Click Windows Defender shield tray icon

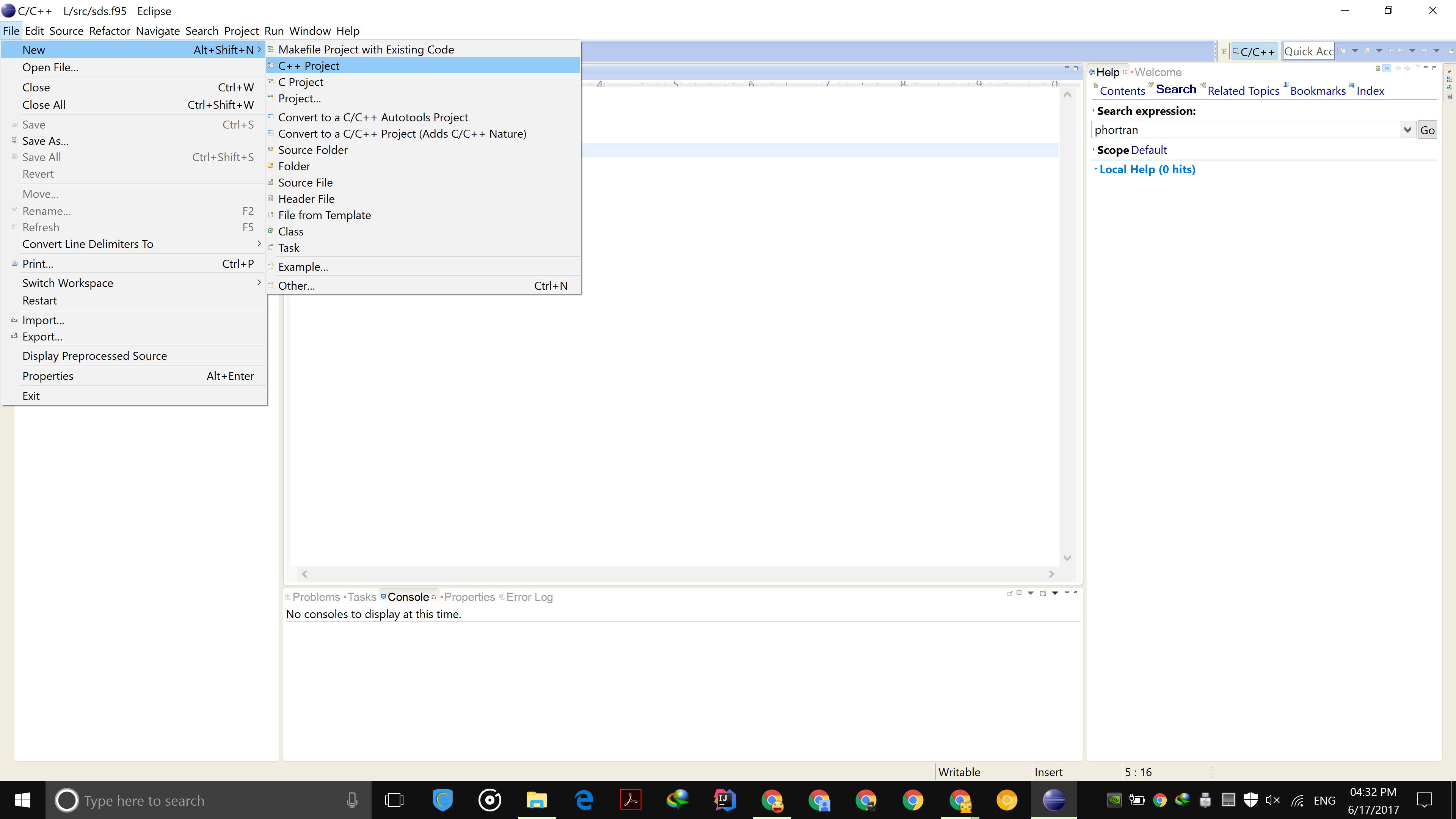click(x=1251, y=800)
